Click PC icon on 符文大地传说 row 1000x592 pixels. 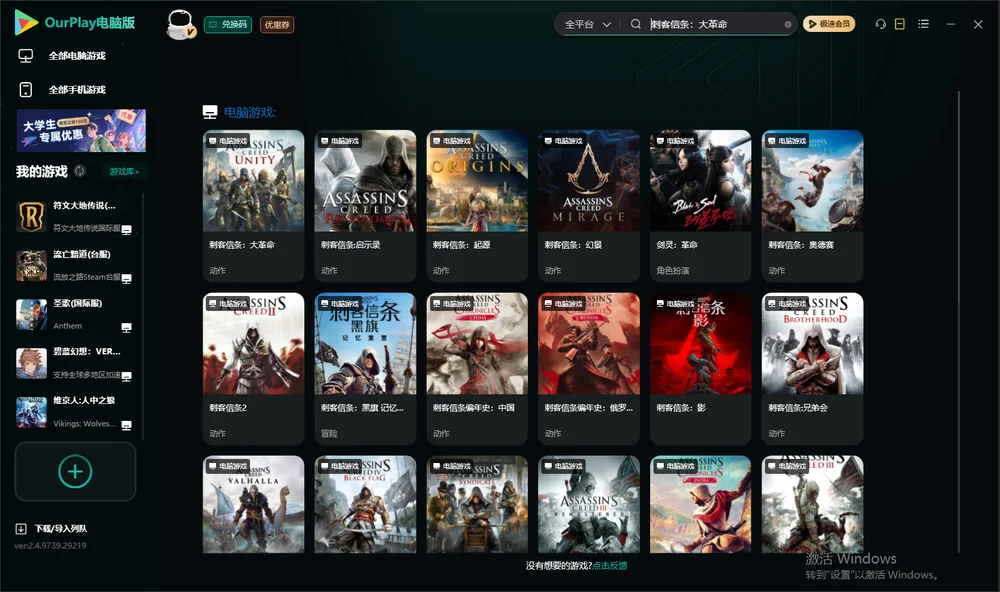coord(126,230)
